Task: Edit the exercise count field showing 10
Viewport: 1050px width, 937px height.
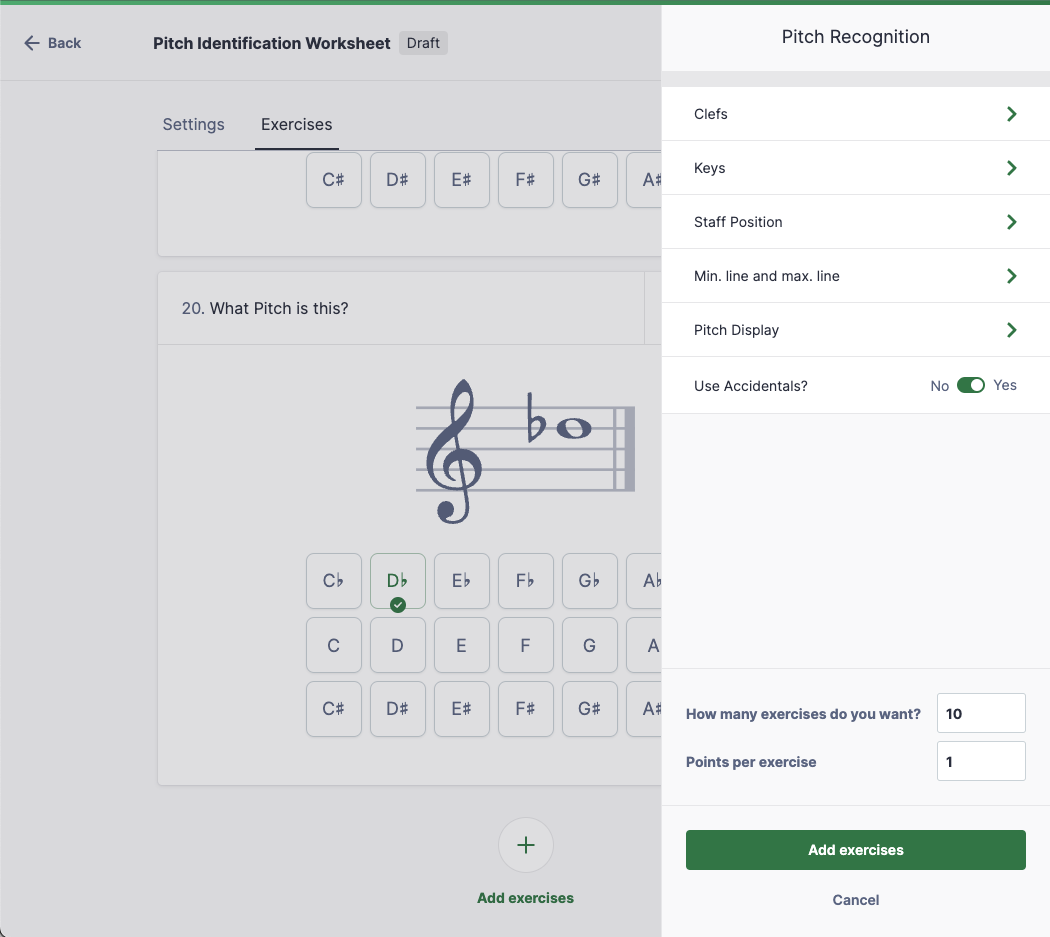Action: (981, 713)
